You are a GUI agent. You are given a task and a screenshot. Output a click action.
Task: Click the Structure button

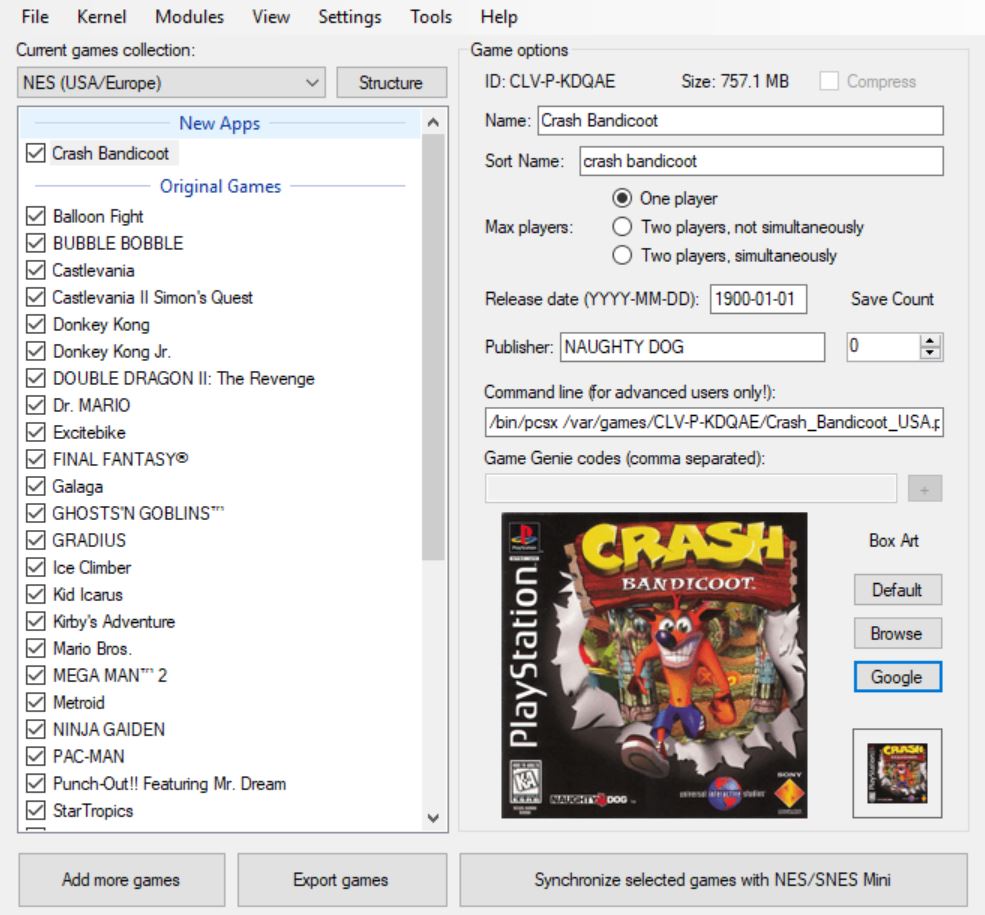[391, 82]
